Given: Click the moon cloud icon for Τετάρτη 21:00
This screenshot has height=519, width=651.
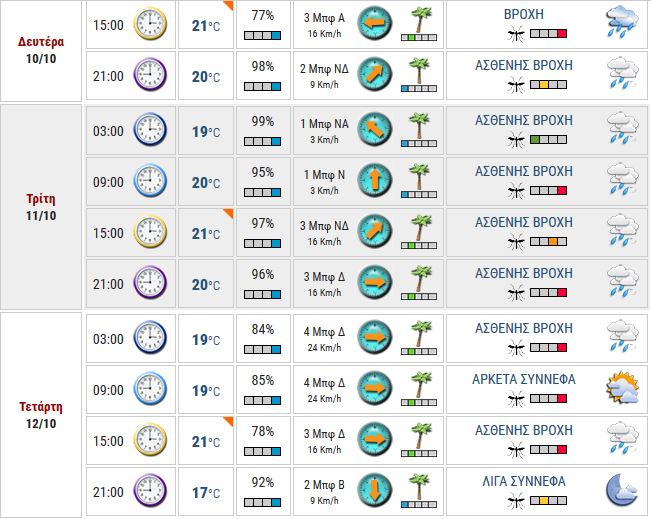Looking at the screenshot, I should (622, 490).
